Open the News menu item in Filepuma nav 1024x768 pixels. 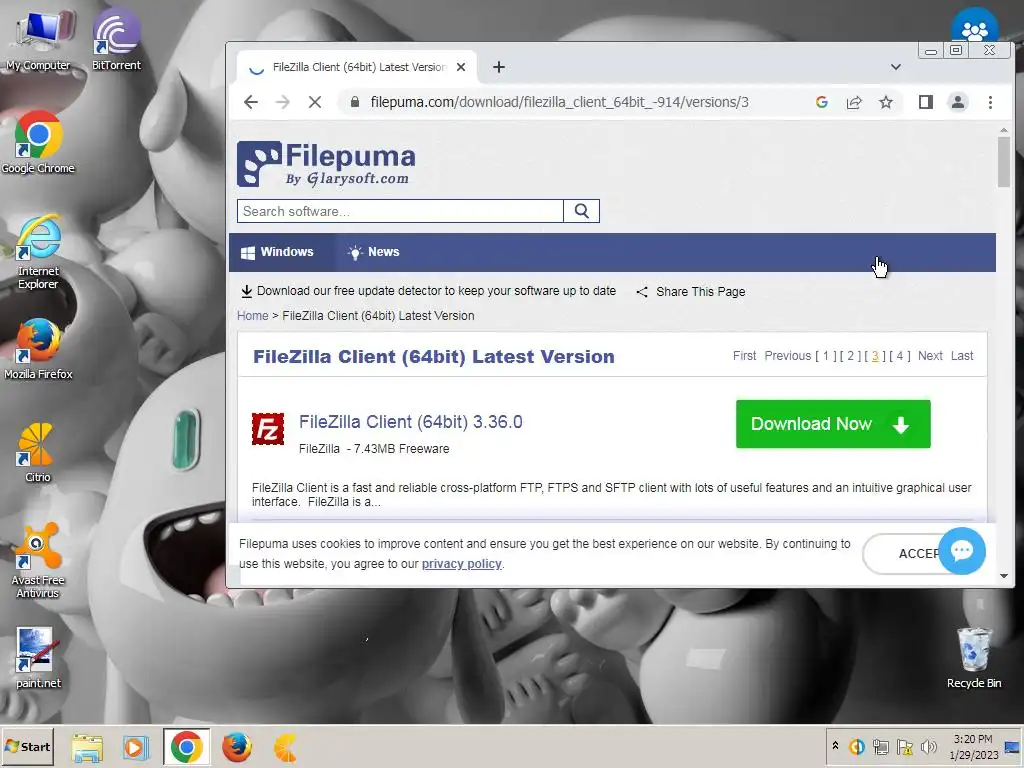[374, 252]
